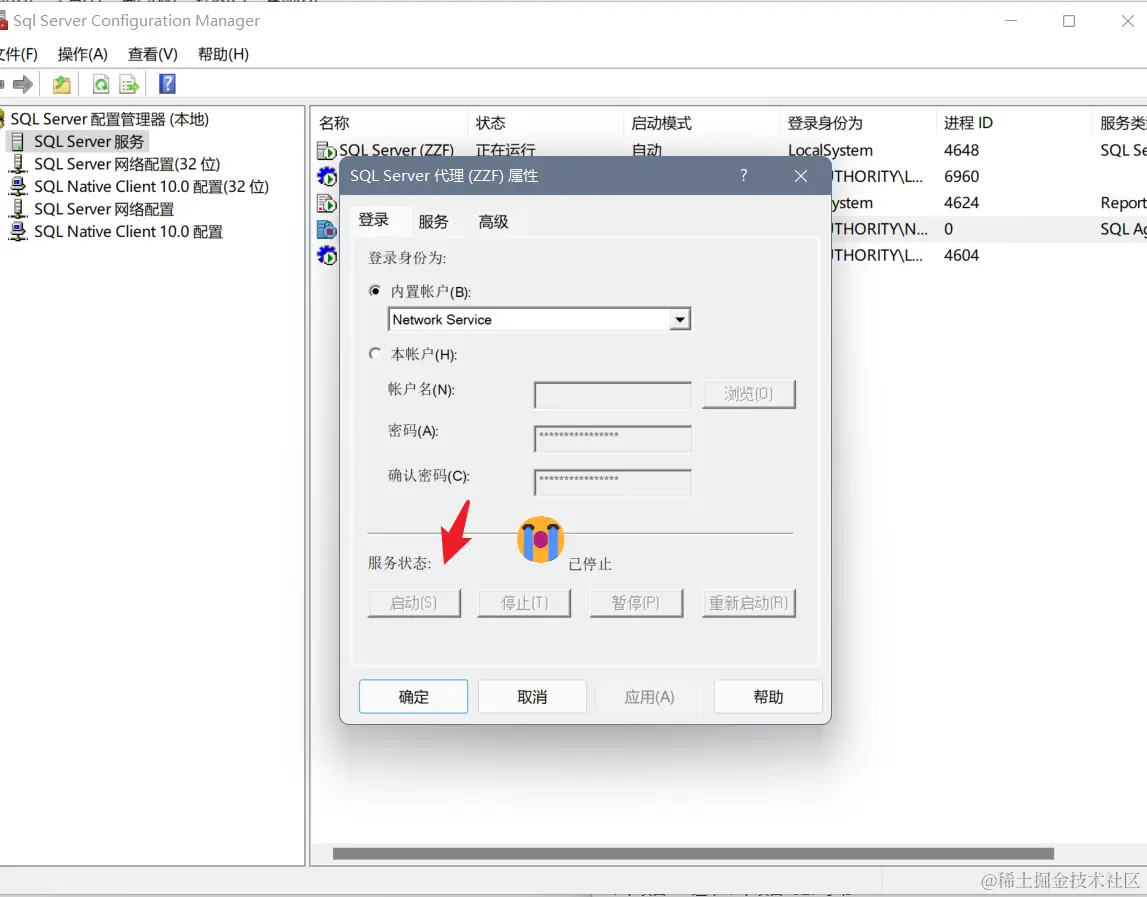Viewport: 1147px width, 897px height.
Task: Click the service icon in process 4624 row
Action: coord(326,203)
